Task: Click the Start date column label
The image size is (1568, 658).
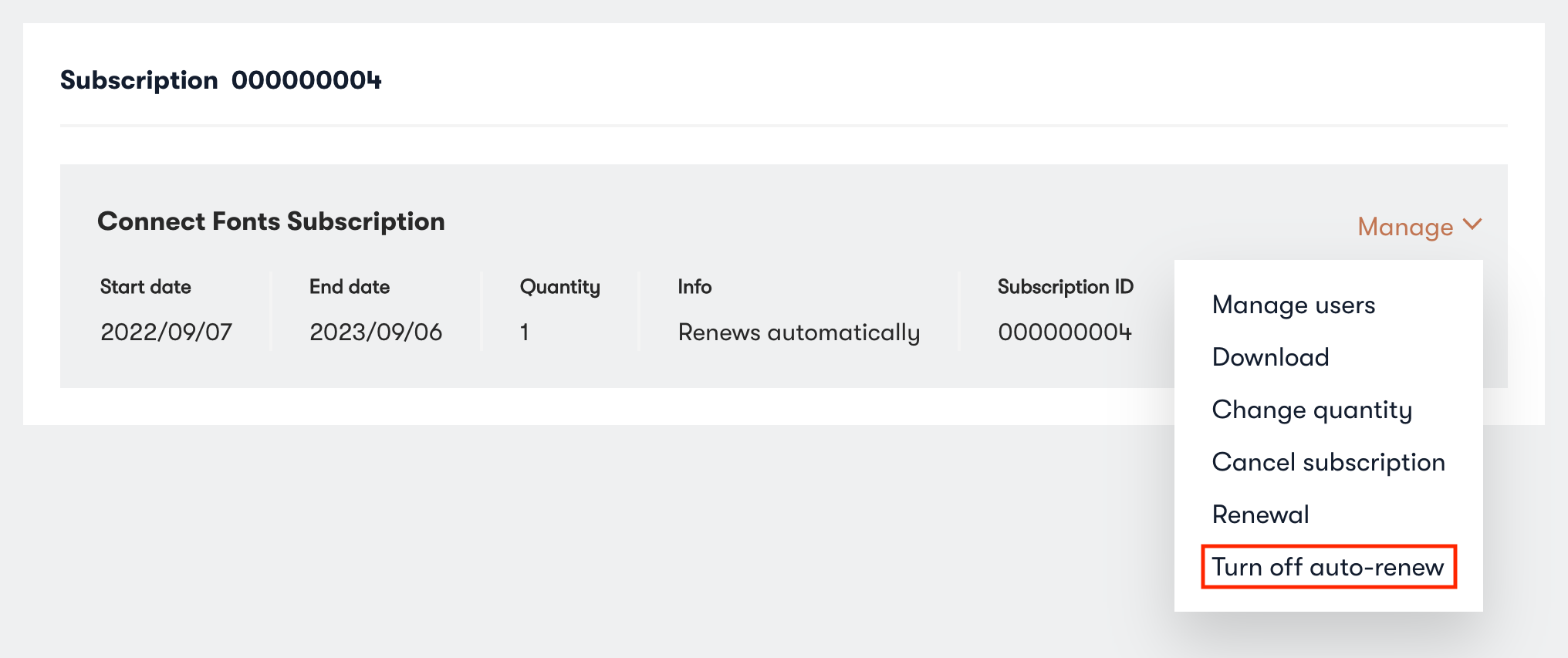Action: [x=145, y=287]
